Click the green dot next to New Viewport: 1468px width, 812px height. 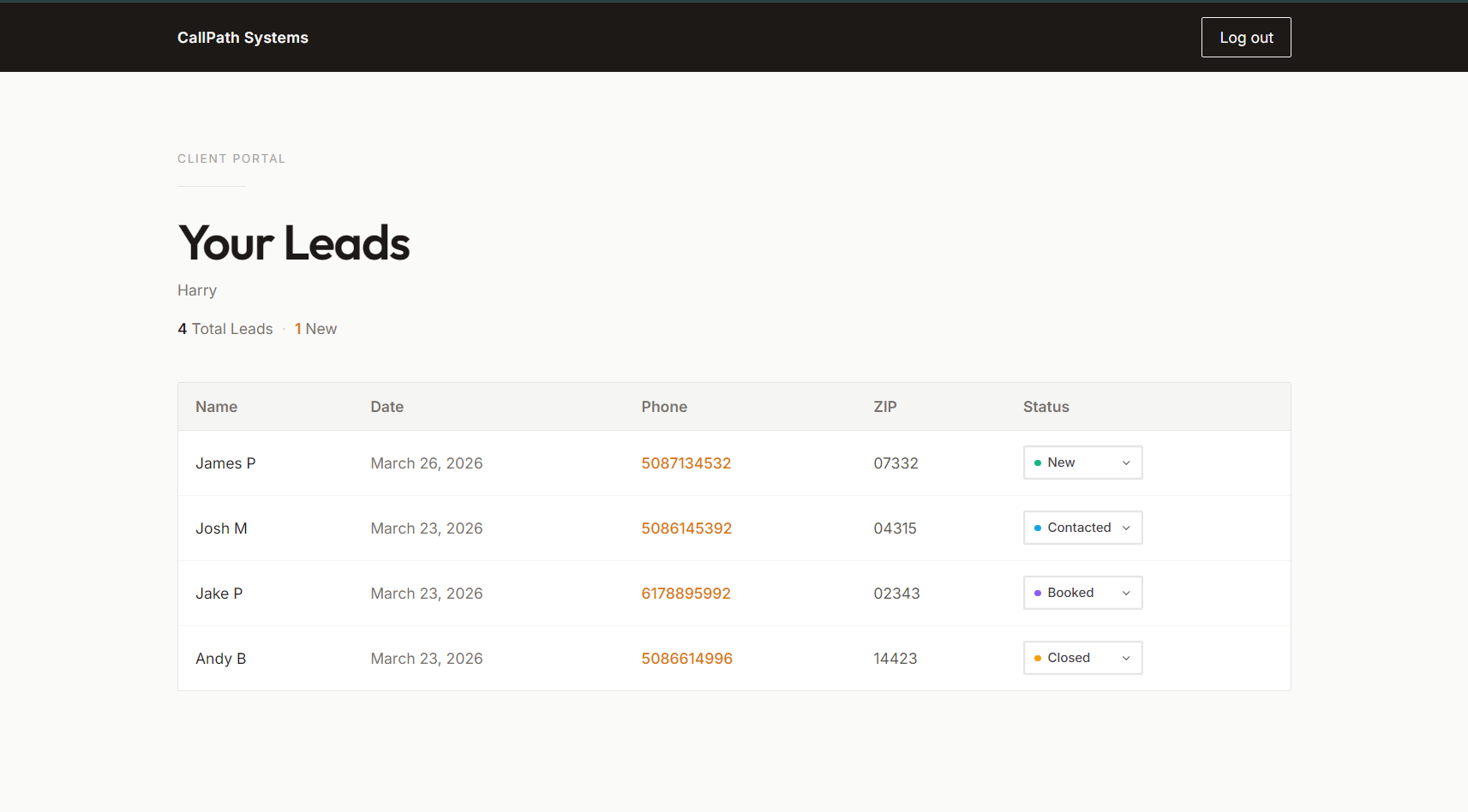1038,462
